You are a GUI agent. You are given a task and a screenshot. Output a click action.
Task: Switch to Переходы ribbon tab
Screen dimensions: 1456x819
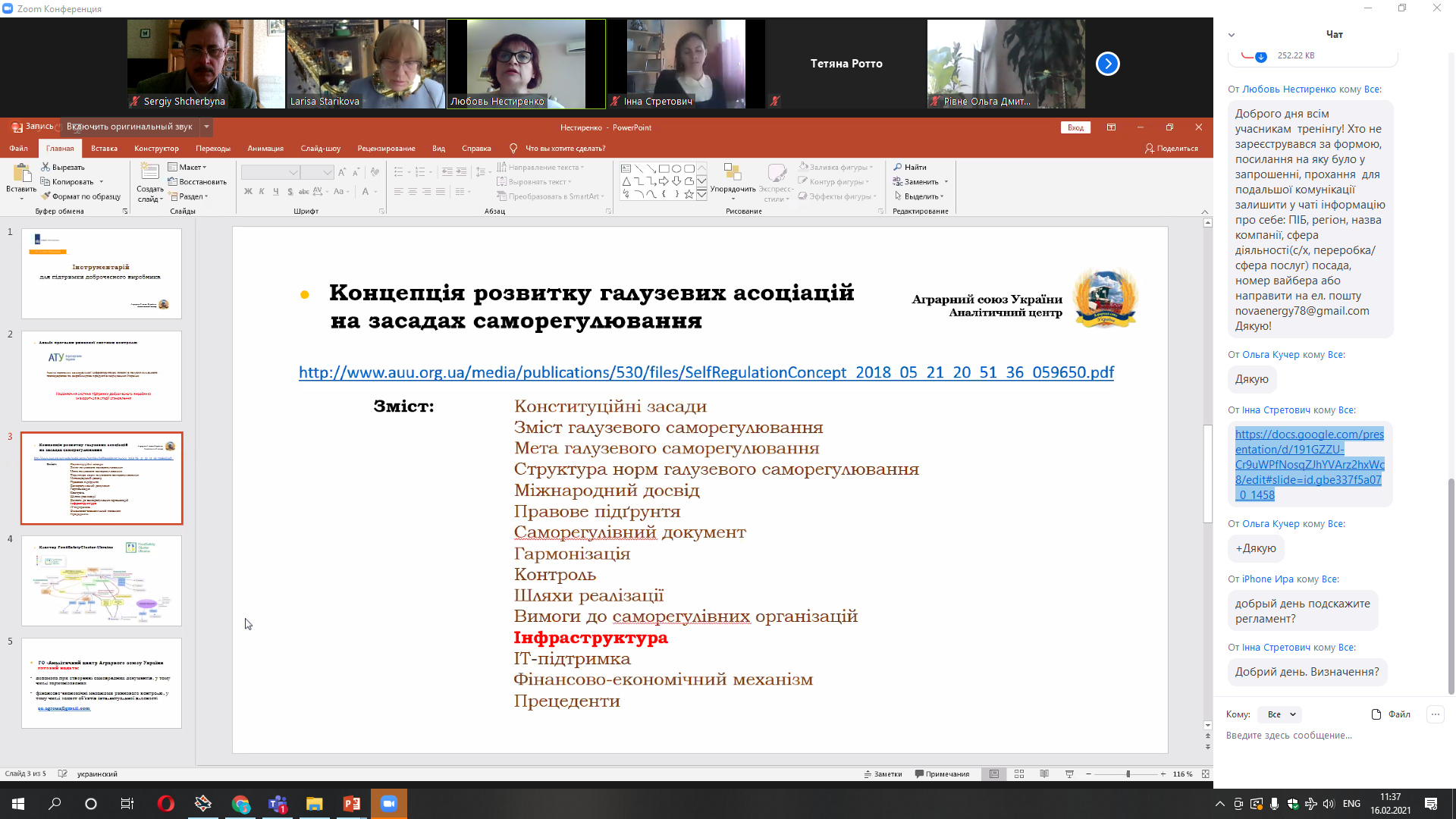pyautogui.click(x=213, y=149)
